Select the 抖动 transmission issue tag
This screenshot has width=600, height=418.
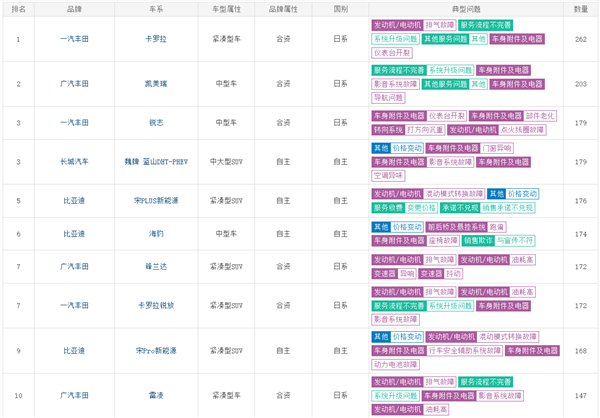click(x=453, y=274)
